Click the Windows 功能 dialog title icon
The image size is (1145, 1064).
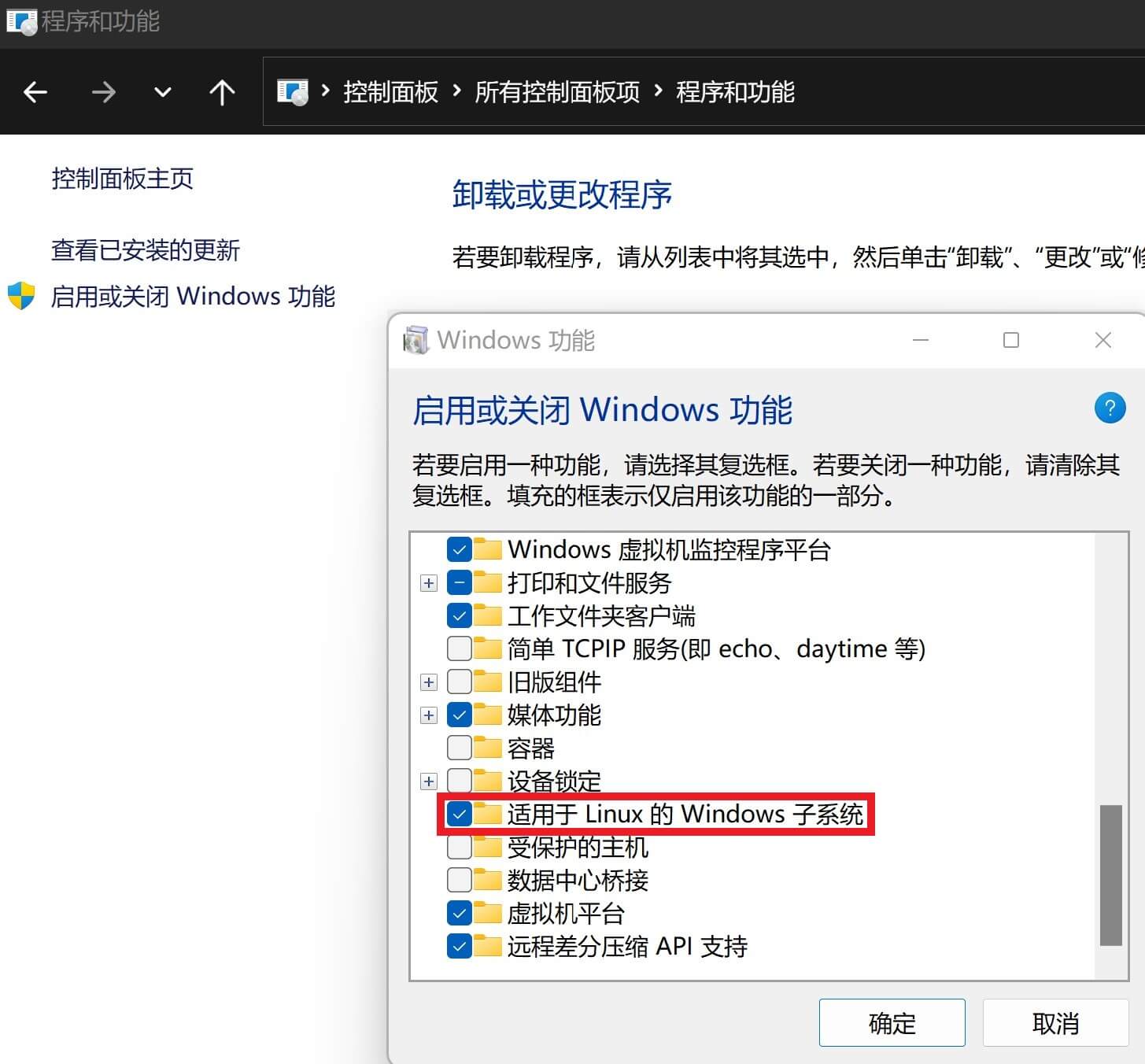[x=416, y=340]
